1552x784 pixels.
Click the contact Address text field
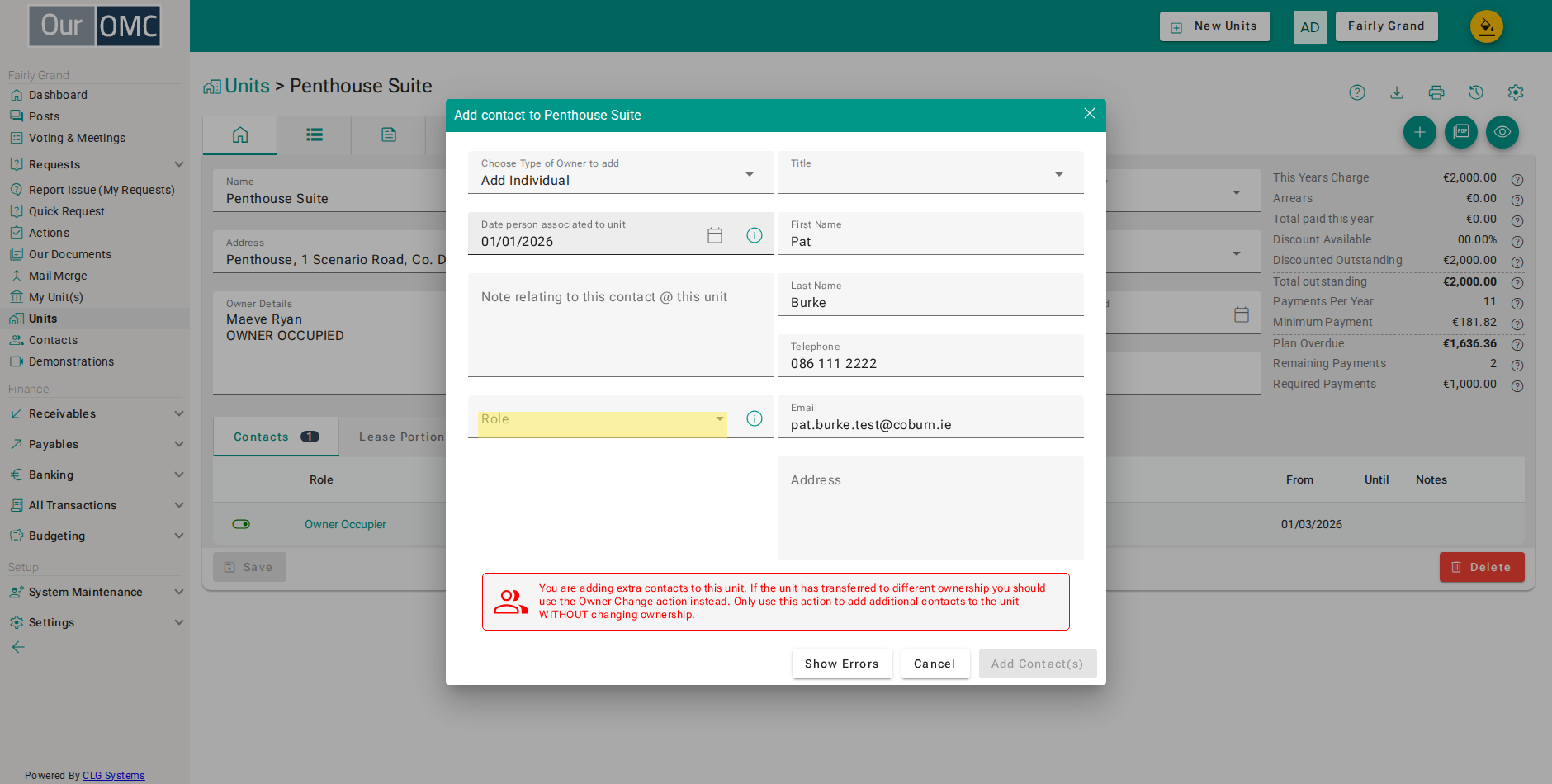(x=930, y=508)
